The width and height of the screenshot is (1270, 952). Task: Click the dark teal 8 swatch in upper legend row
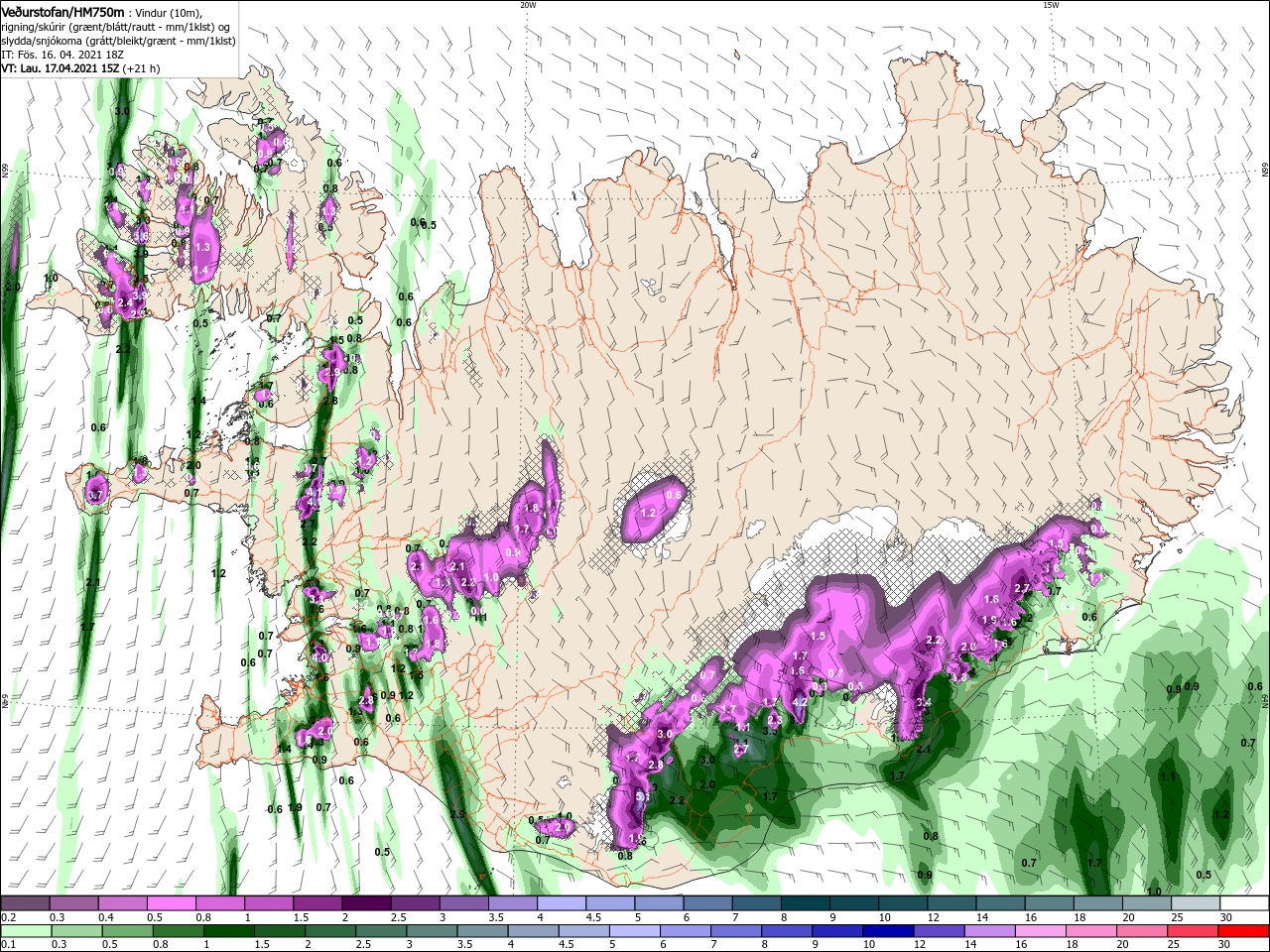coord(805,903)
